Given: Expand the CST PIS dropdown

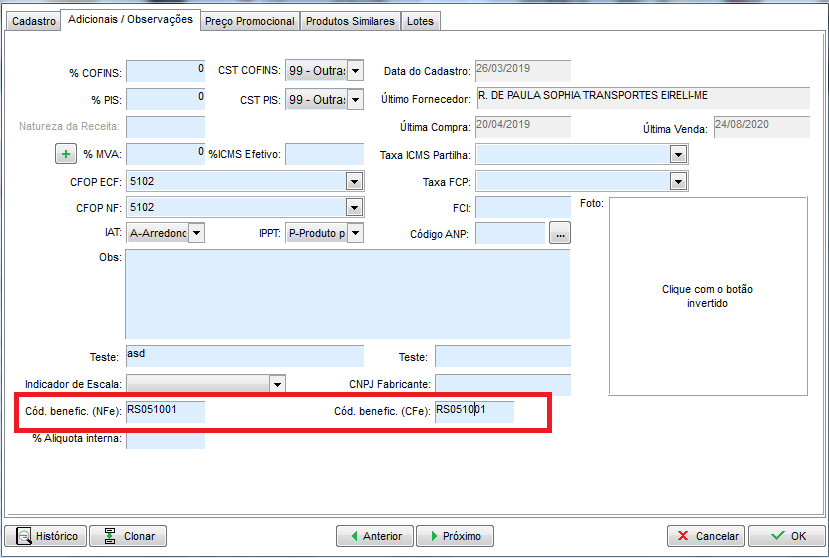Looking at the screenshot, I should pos(354,100).
